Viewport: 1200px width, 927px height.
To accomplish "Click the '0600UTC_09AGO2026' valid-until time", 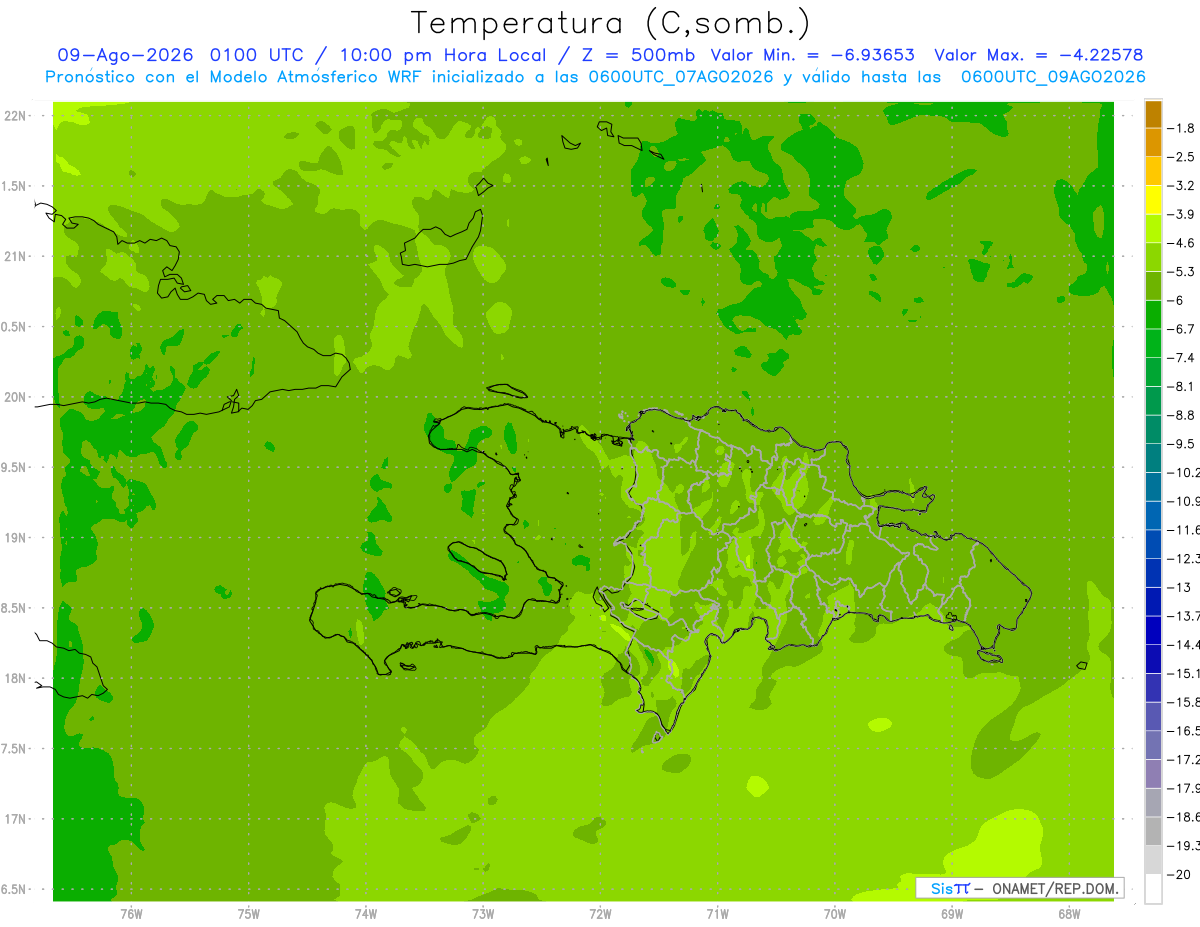I will (x=1053, y=77).
